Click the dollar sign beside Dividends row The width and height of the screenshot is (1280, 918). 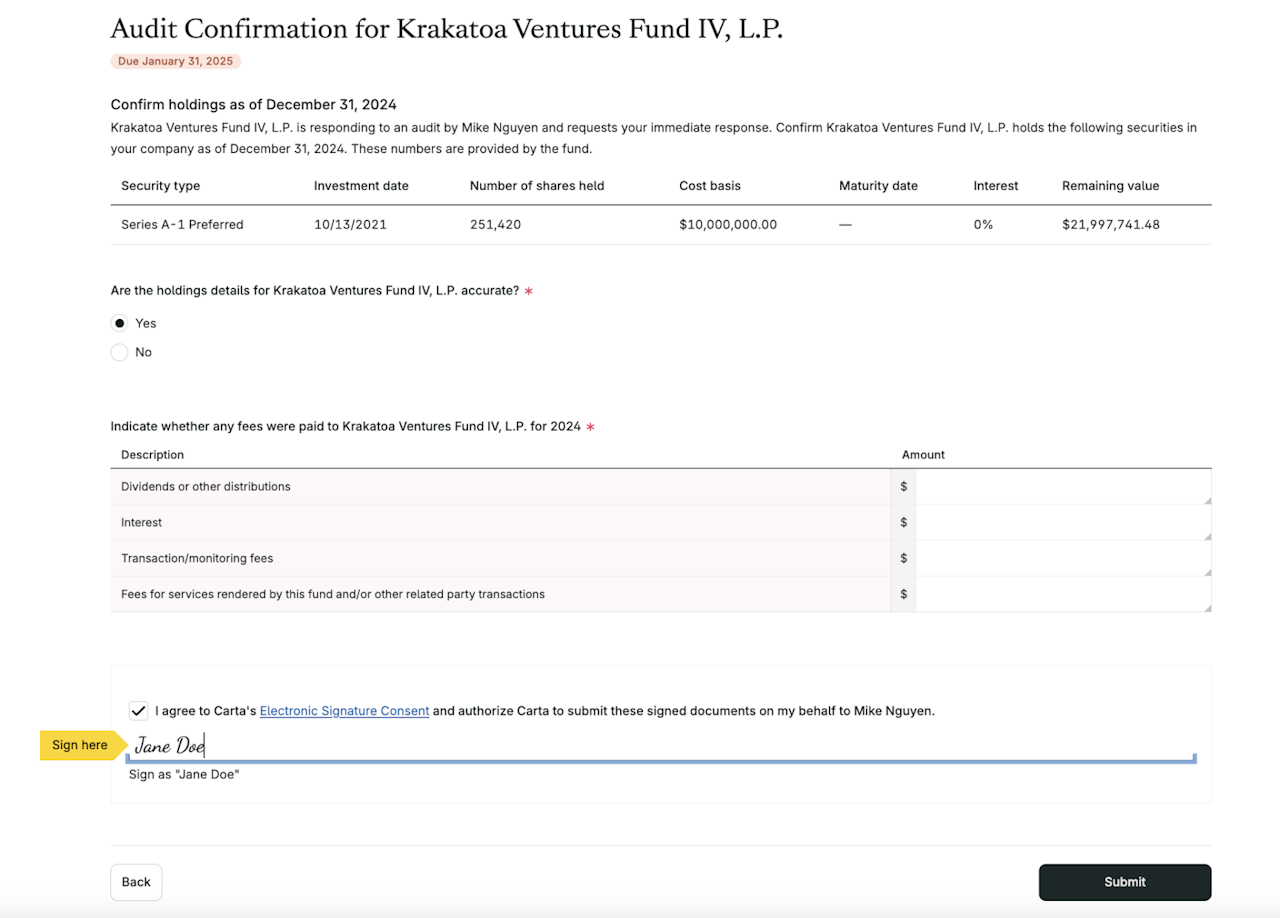(x=903, y=486)
